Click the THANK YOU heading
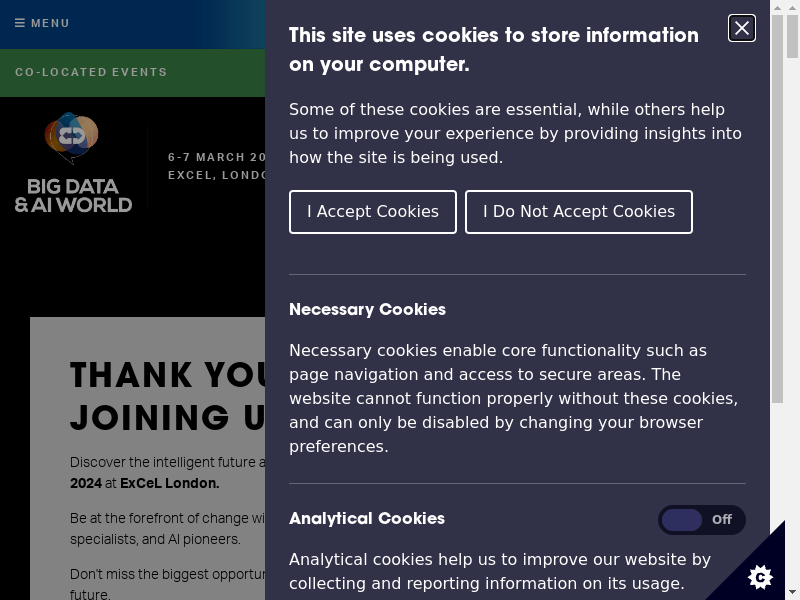 (x=167, y=375)
